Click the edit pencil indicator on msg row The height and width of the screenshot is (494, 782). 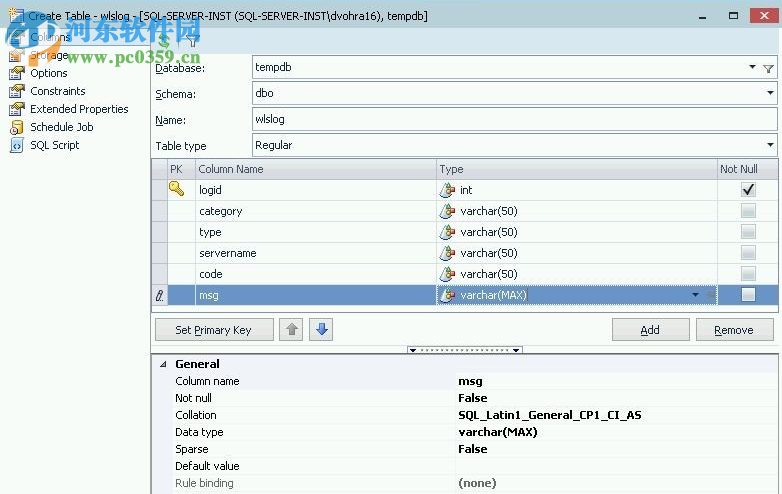[x=160, y=295]
